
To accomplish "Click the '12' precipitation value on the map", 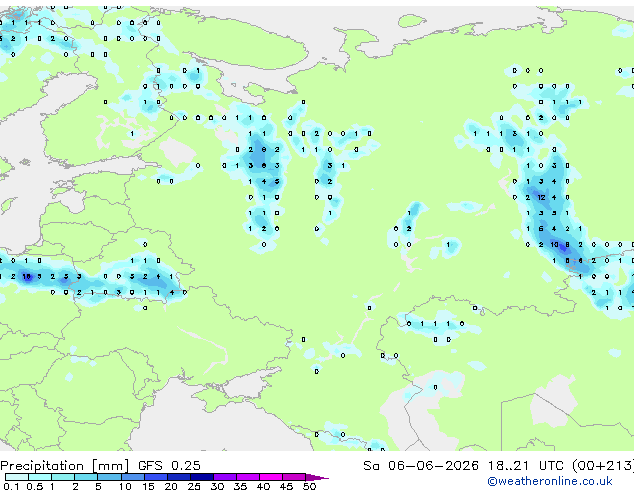I will [x=541, y=197].
